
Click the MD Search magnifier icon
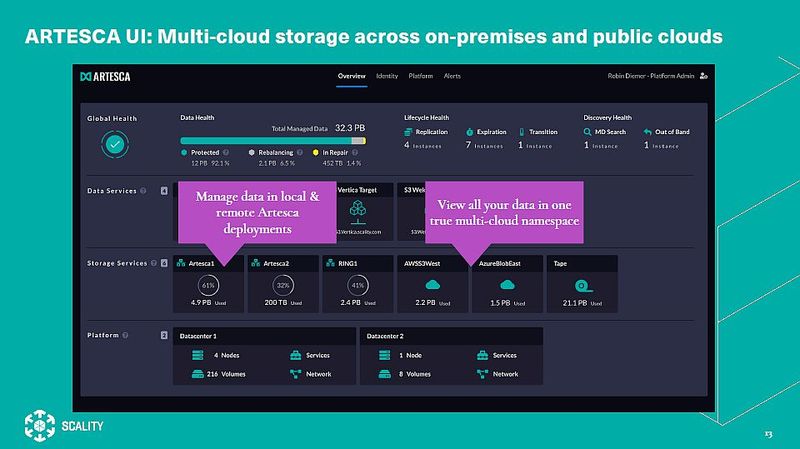(587, 132)
